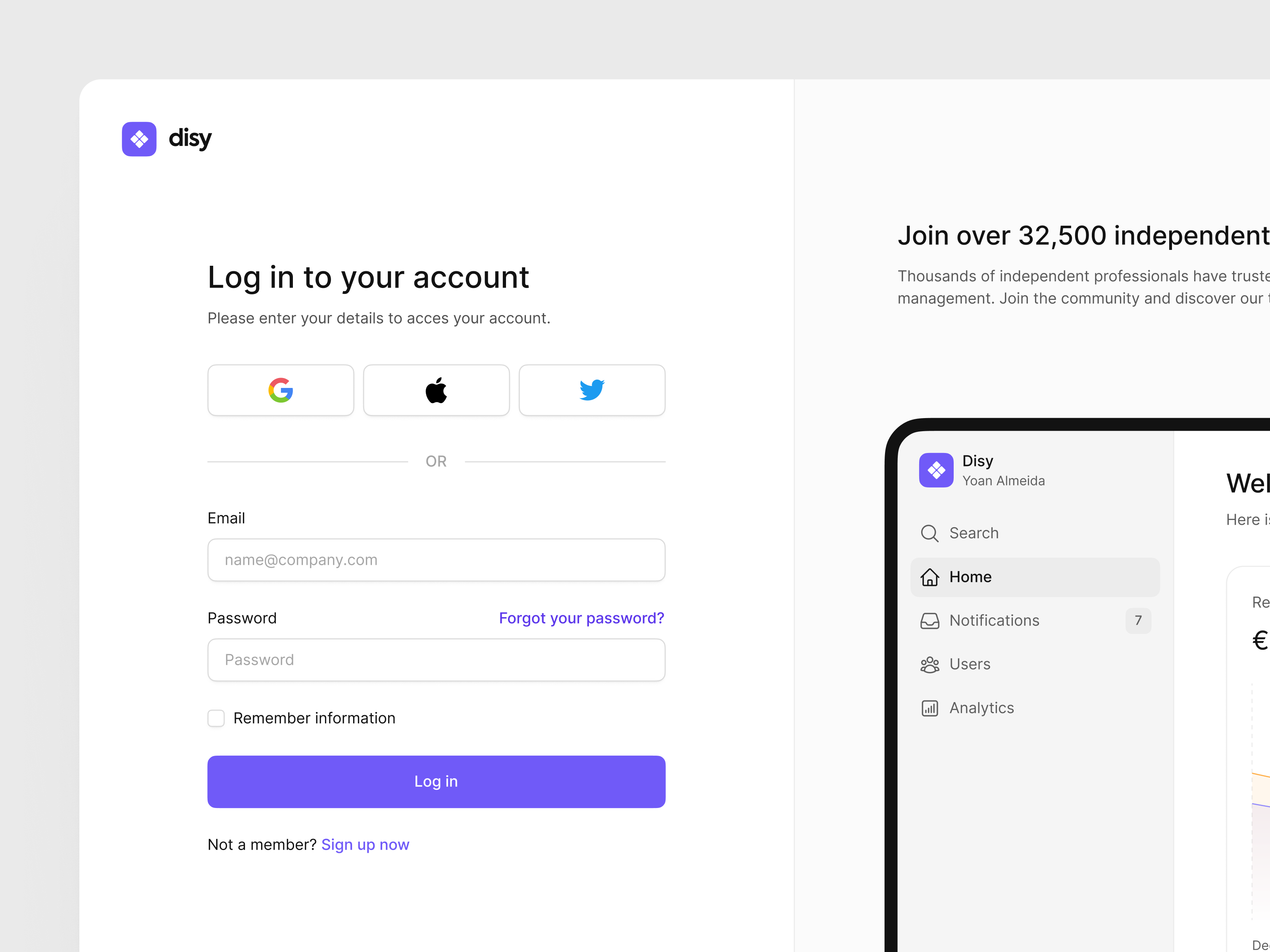Open the Sign up now link
Viewport: 1270px width, 952px height.
pos(365,844)
